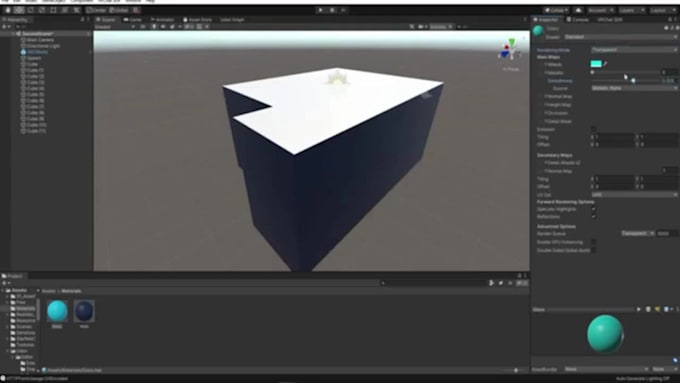Toggle Double Sided Global Illumination checkbox
Screen dimensions: 680x383
point(593,250)
